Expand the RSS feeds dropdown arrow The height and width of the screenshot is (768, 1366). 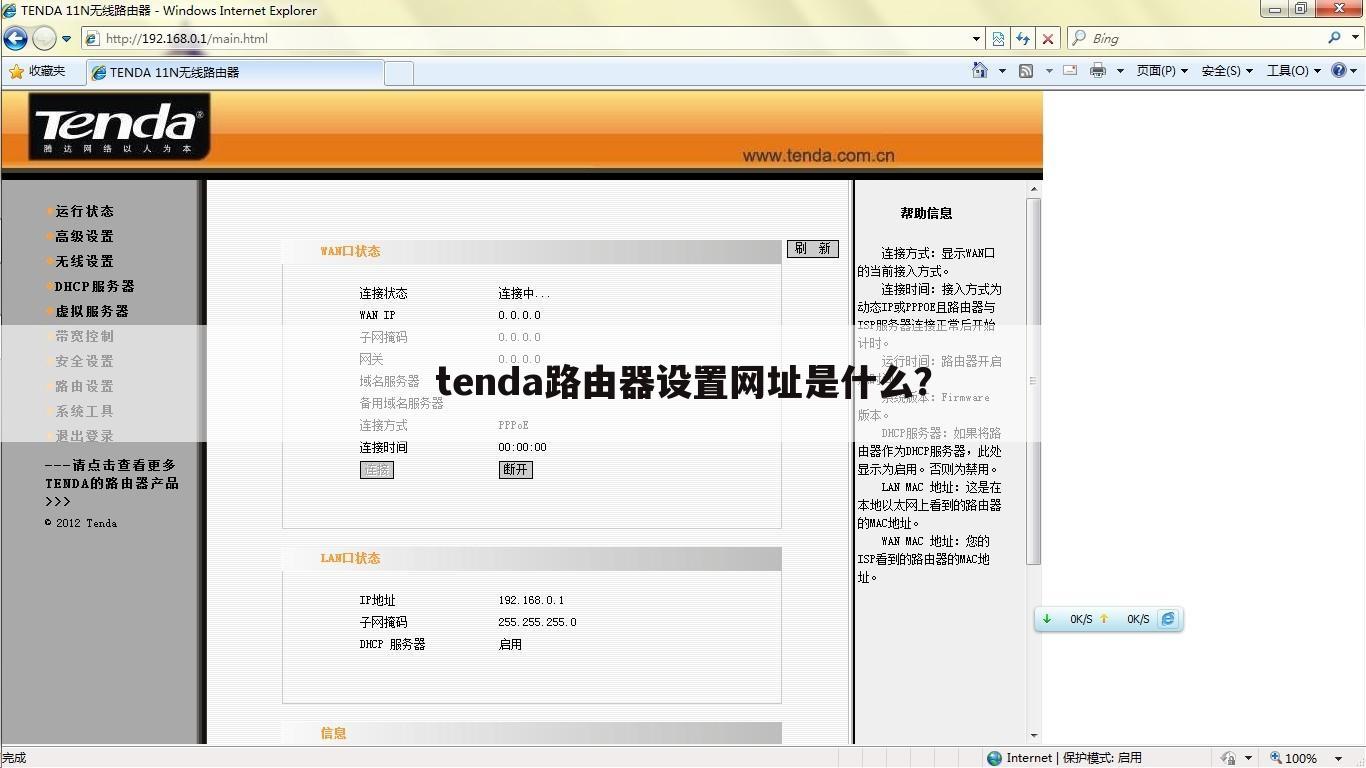[x=1048, y=71]
